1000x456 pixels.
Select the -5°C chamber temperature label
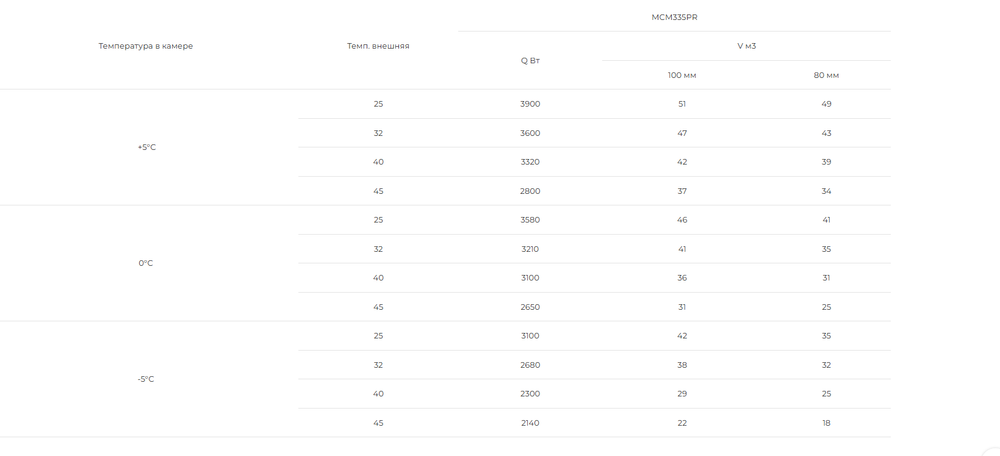(x=145, y=379)
